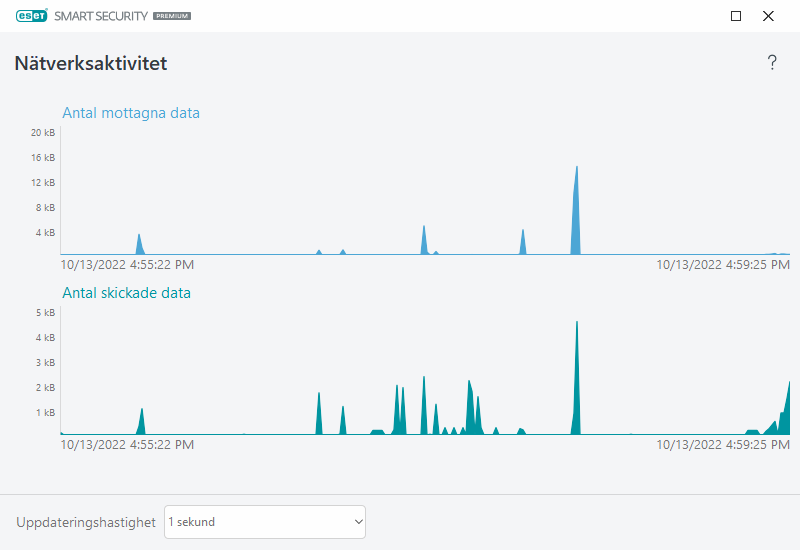Click the 8 kB axis label
Screen dimensions: 800x550
coord(45,208)
